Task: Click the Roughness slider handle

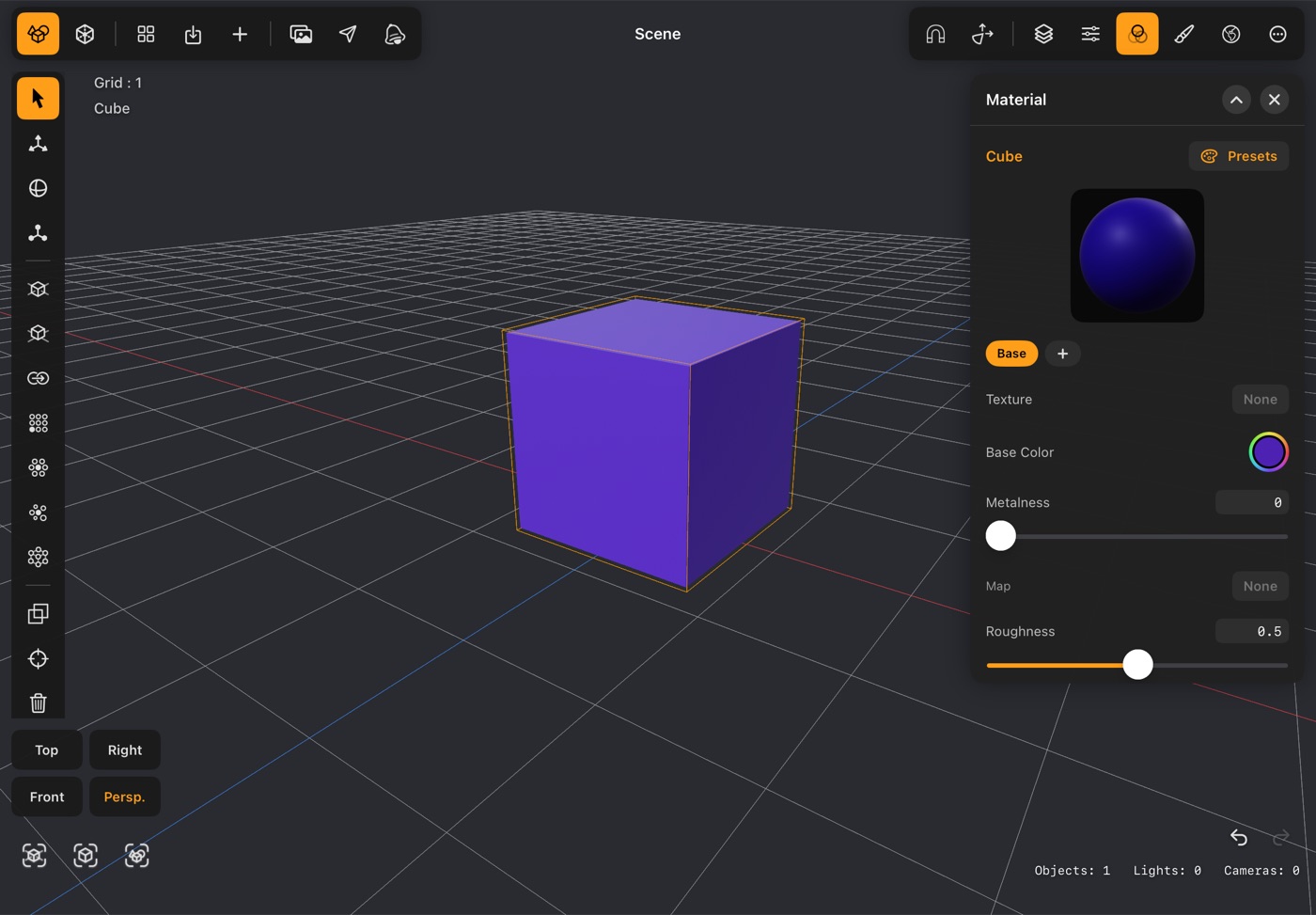Action: (x=1137, y=665)
